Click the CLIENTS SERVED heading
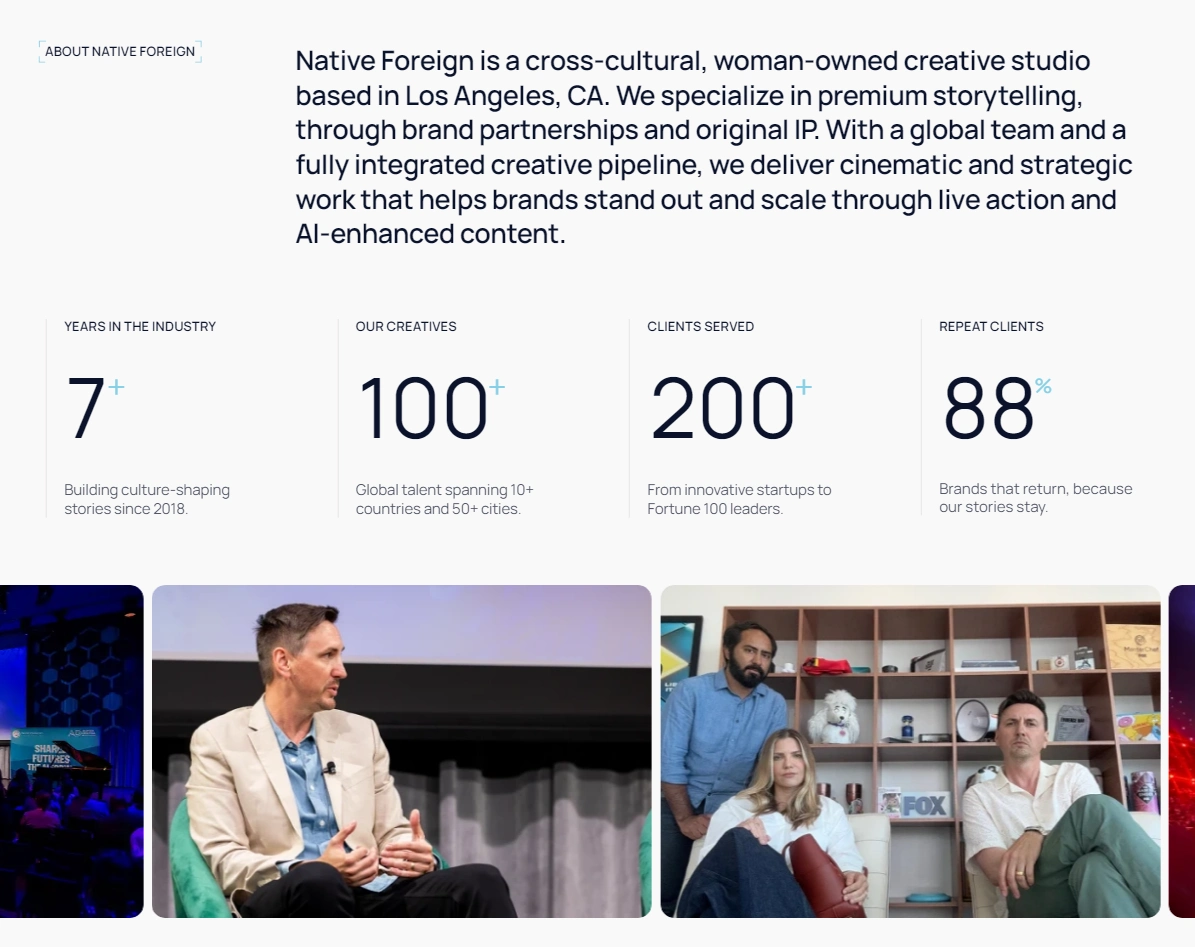Image resolution: width=1195 pixels, height=947 pixels. coord(700,326)
